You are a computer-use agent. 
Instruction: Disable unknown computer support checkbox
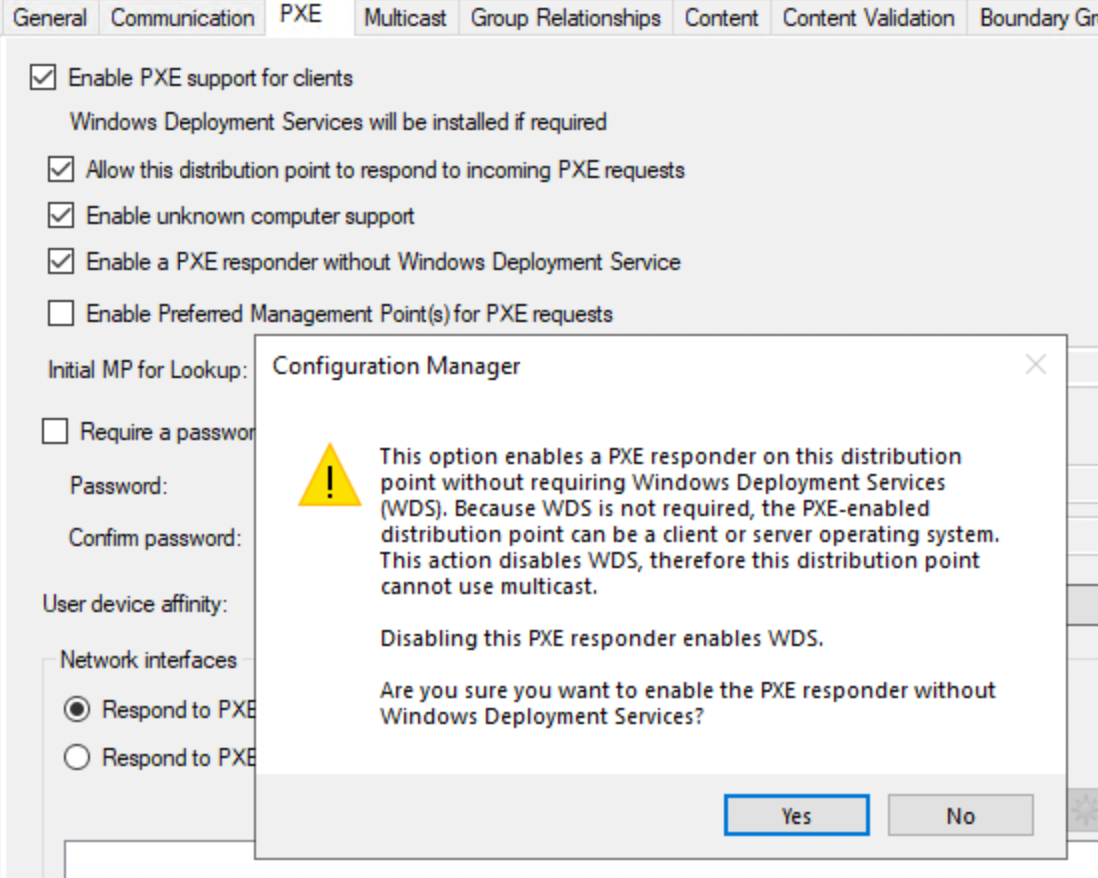tap(61, 216)
